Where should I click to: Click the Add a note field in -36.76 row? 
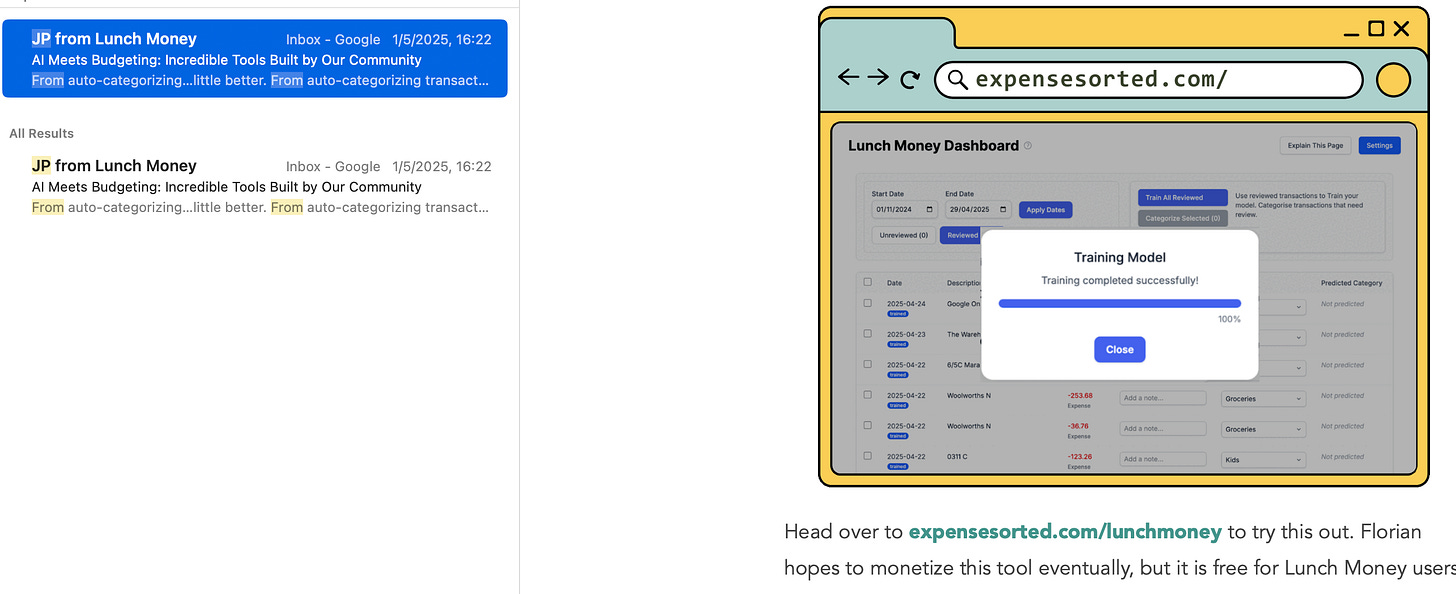tap(1163, 429)
